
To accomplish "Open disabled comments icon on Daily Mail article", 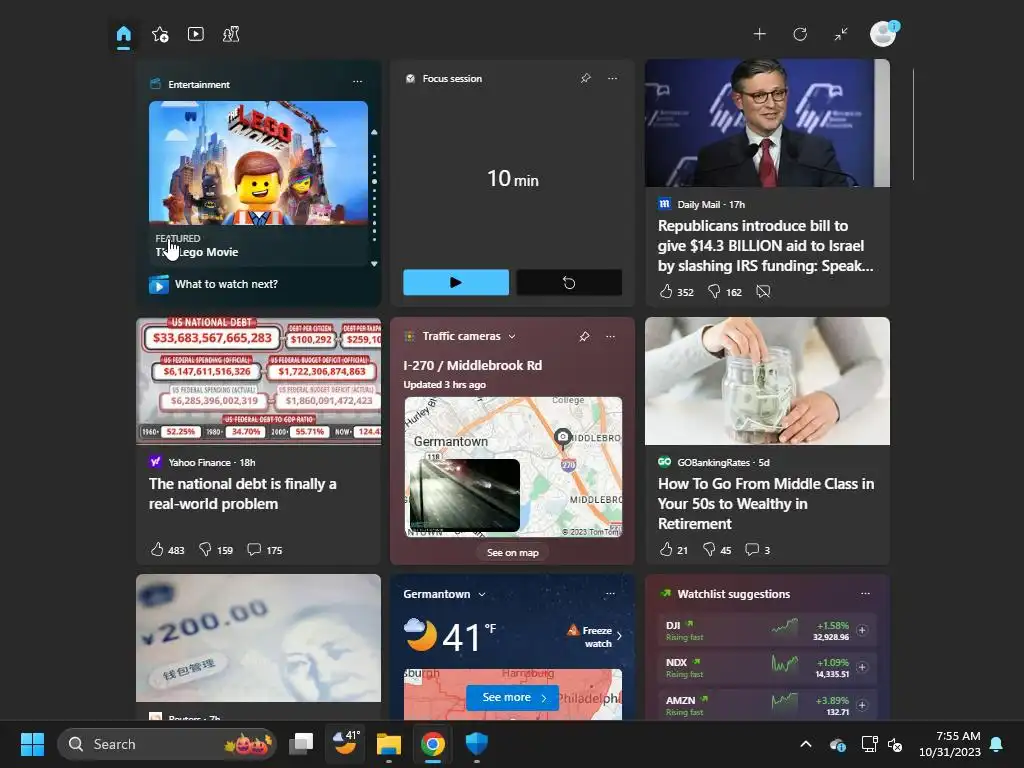I will coord(763,292).
